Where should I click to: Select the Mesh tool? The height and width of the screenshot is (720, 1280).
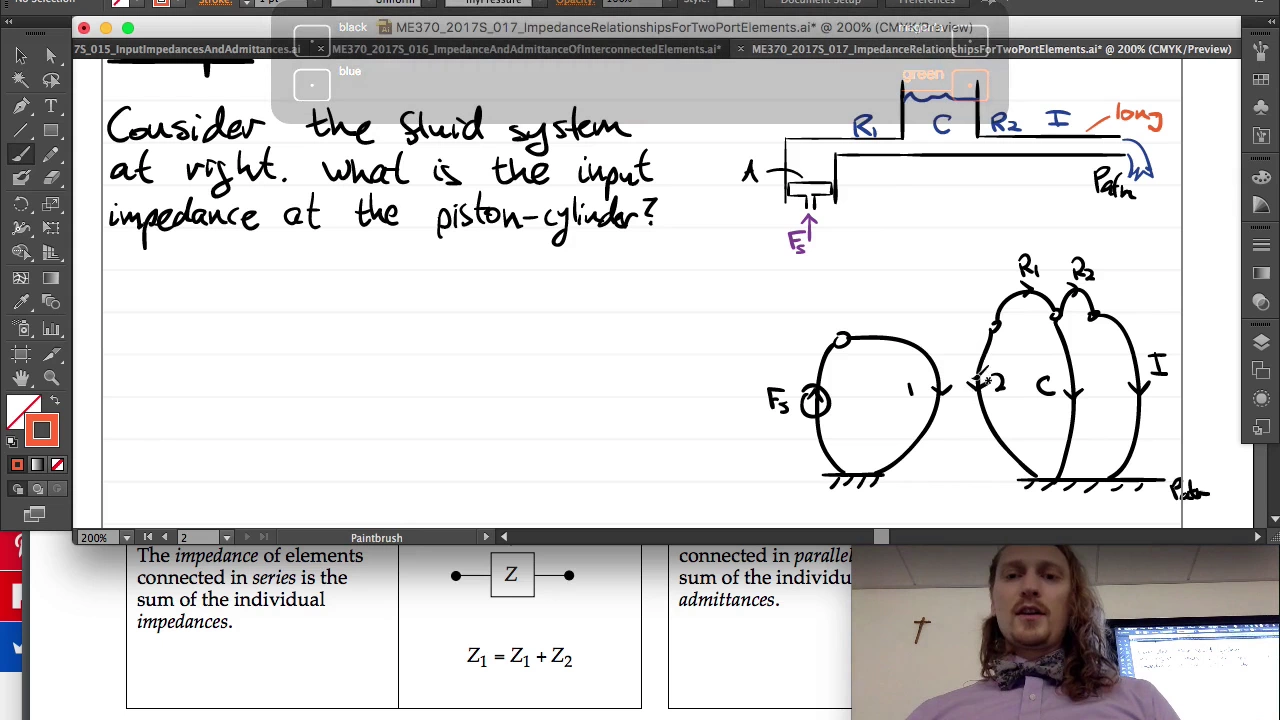[21, 278]
